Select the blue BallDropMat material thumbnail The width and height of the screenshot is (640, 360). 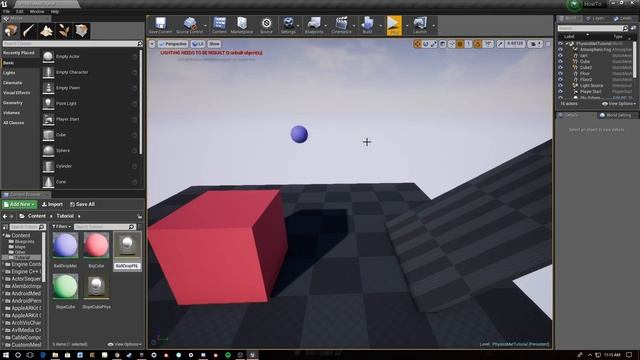(65, 245)
